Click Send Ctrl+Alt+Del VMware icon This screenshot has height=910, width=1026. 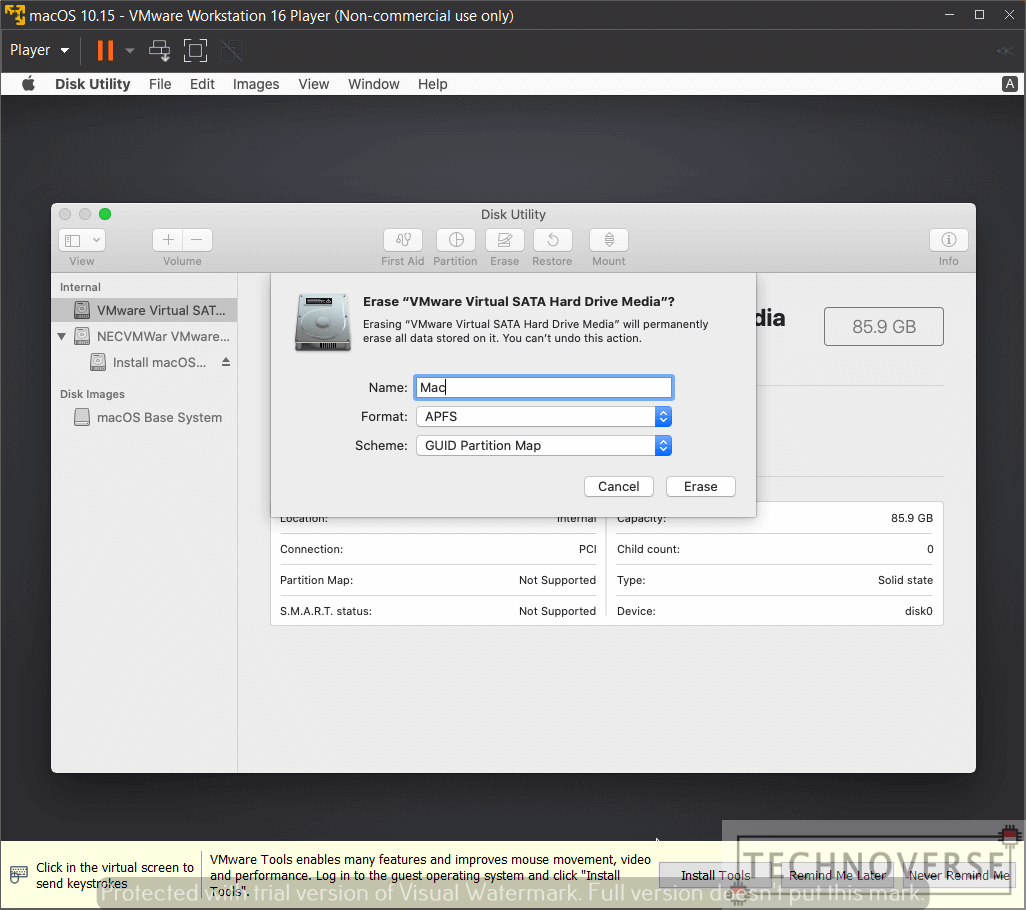(160, 50)
